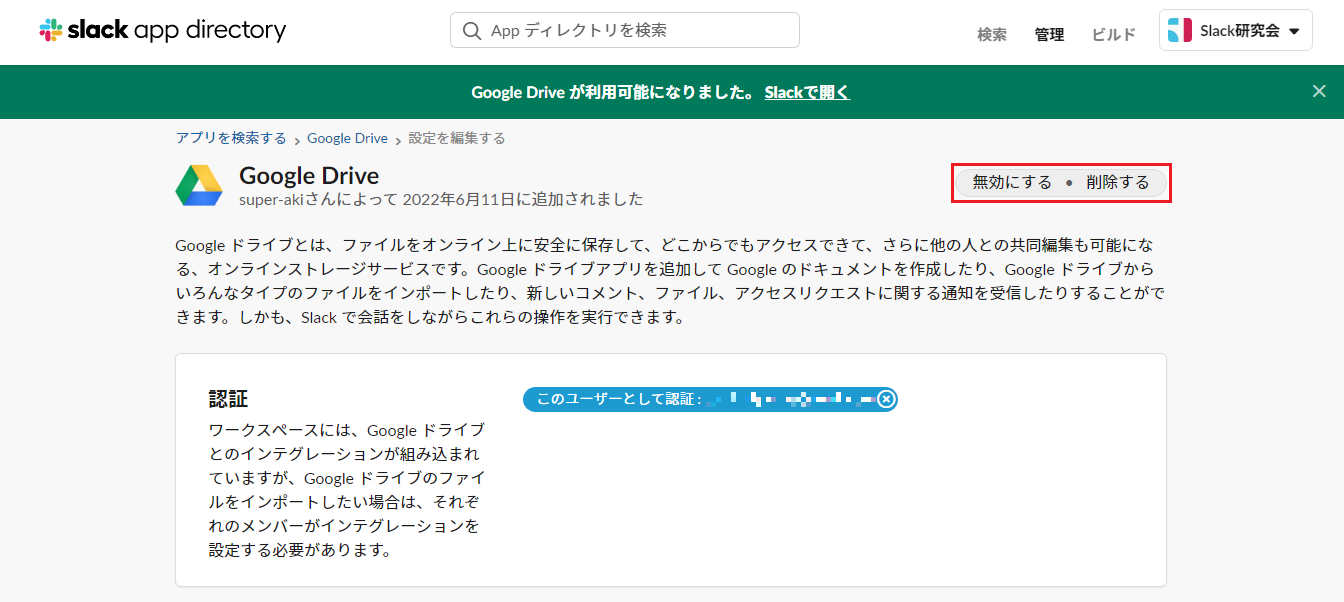This screenshot has width=1344, height=602.
Task: Navigate to アプリを検索する breadcrumb
Action: point(231,138)
